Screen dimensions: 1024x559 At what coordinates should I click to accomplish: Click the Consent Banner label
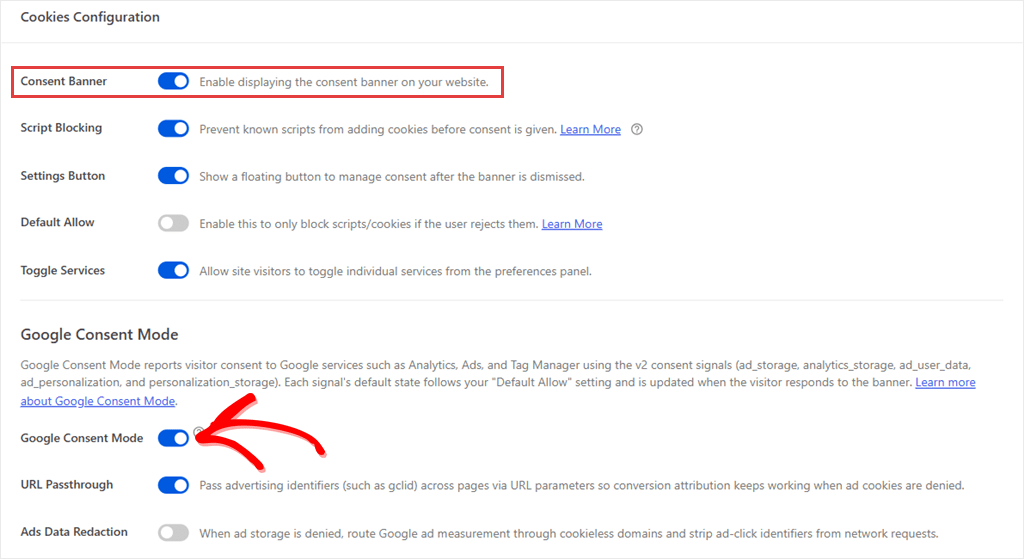(63, 81)
